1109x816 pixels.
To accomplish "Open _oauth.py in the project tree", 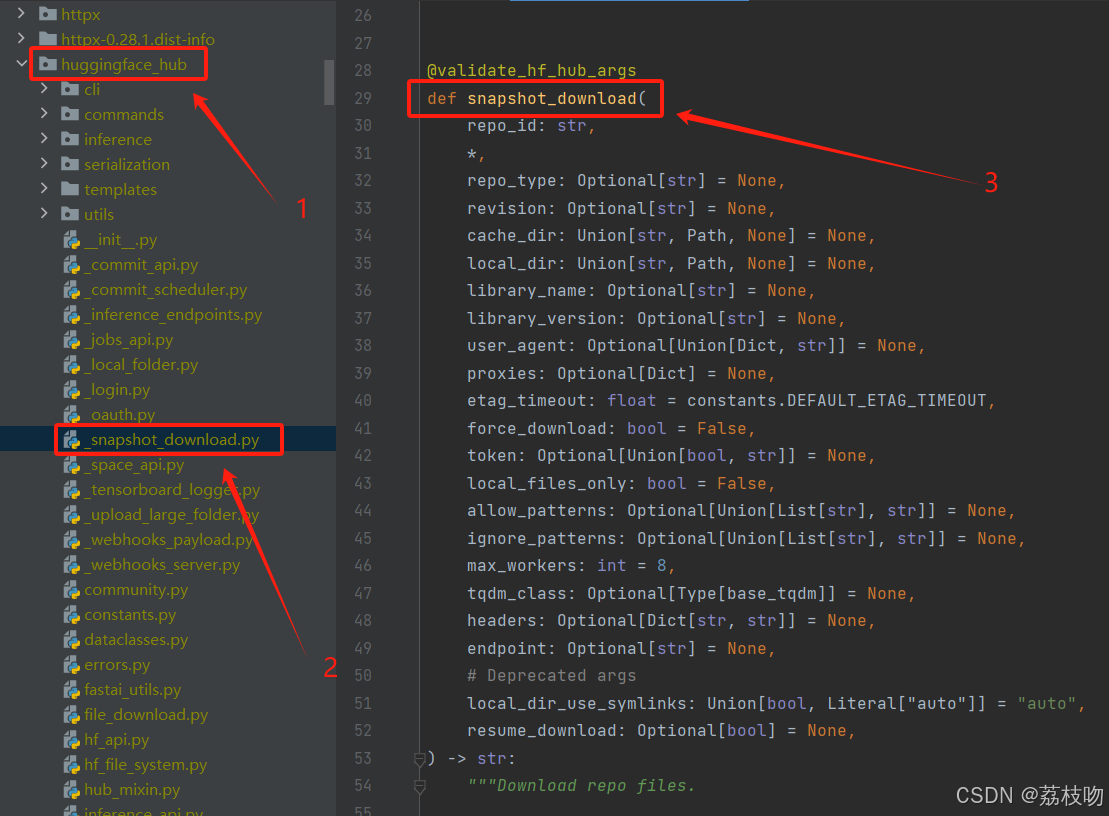I will [120, 415].
